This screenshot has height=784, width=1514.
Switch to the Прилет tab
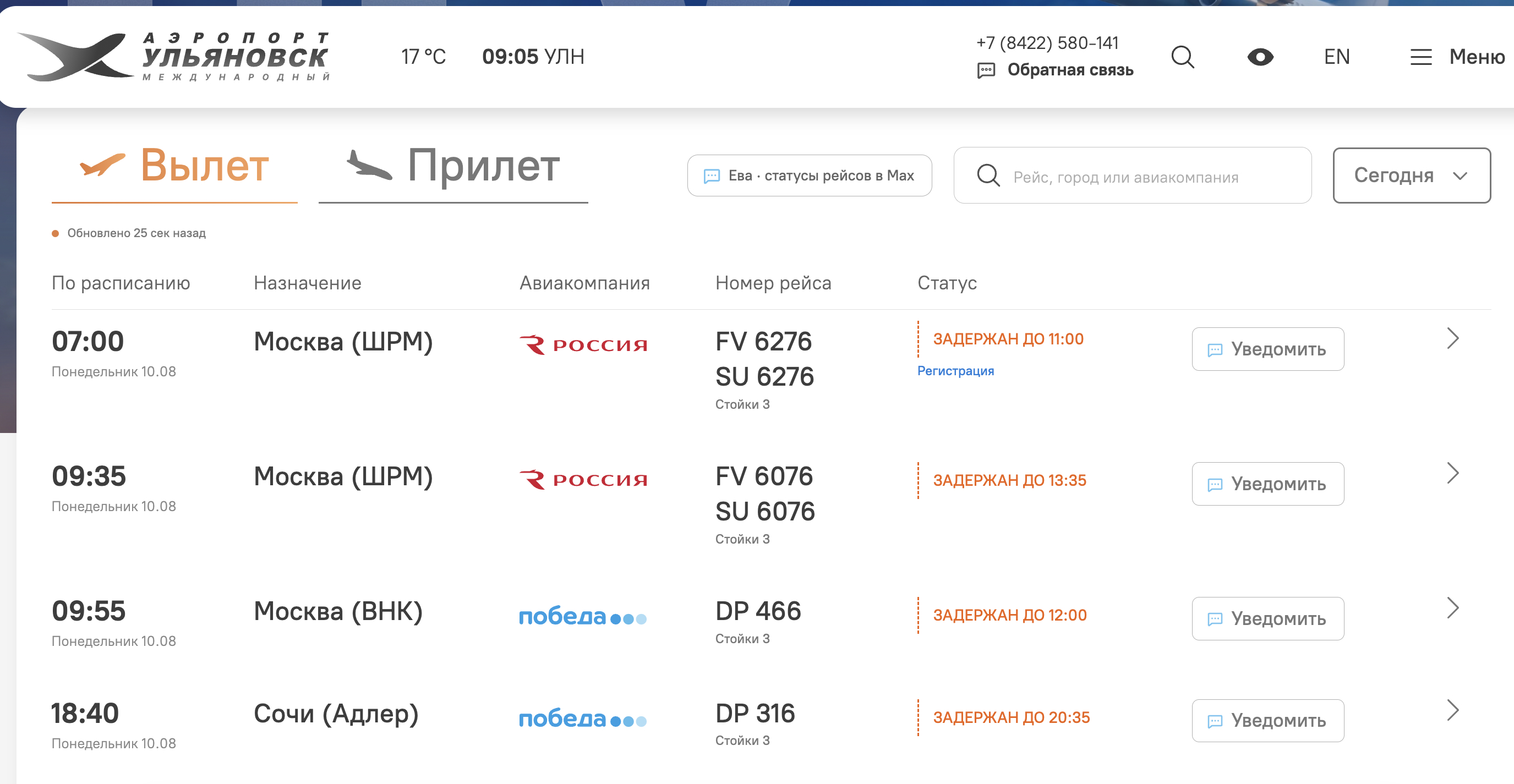click(452, 169)
